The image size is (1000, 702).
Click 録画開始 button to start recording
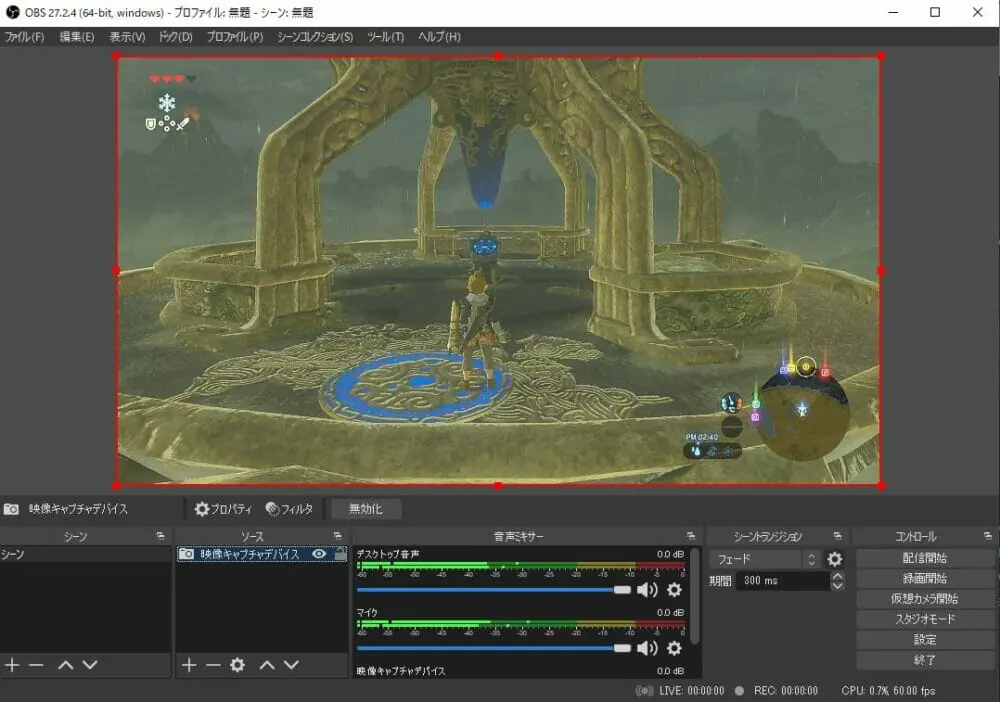[925, 578]
